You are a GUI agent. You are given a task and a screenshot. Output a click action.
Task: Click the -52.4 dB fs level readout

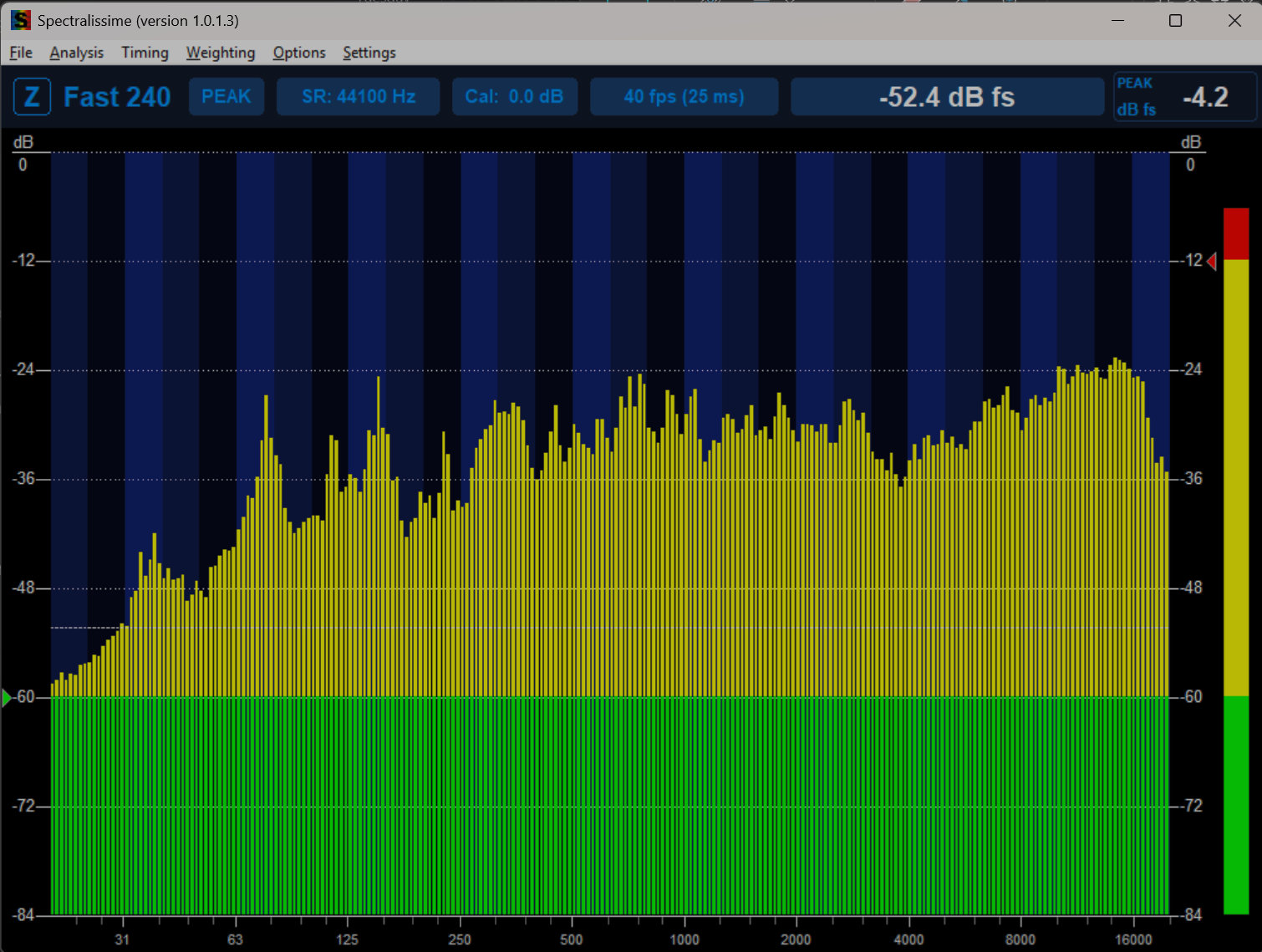point(947,97)
